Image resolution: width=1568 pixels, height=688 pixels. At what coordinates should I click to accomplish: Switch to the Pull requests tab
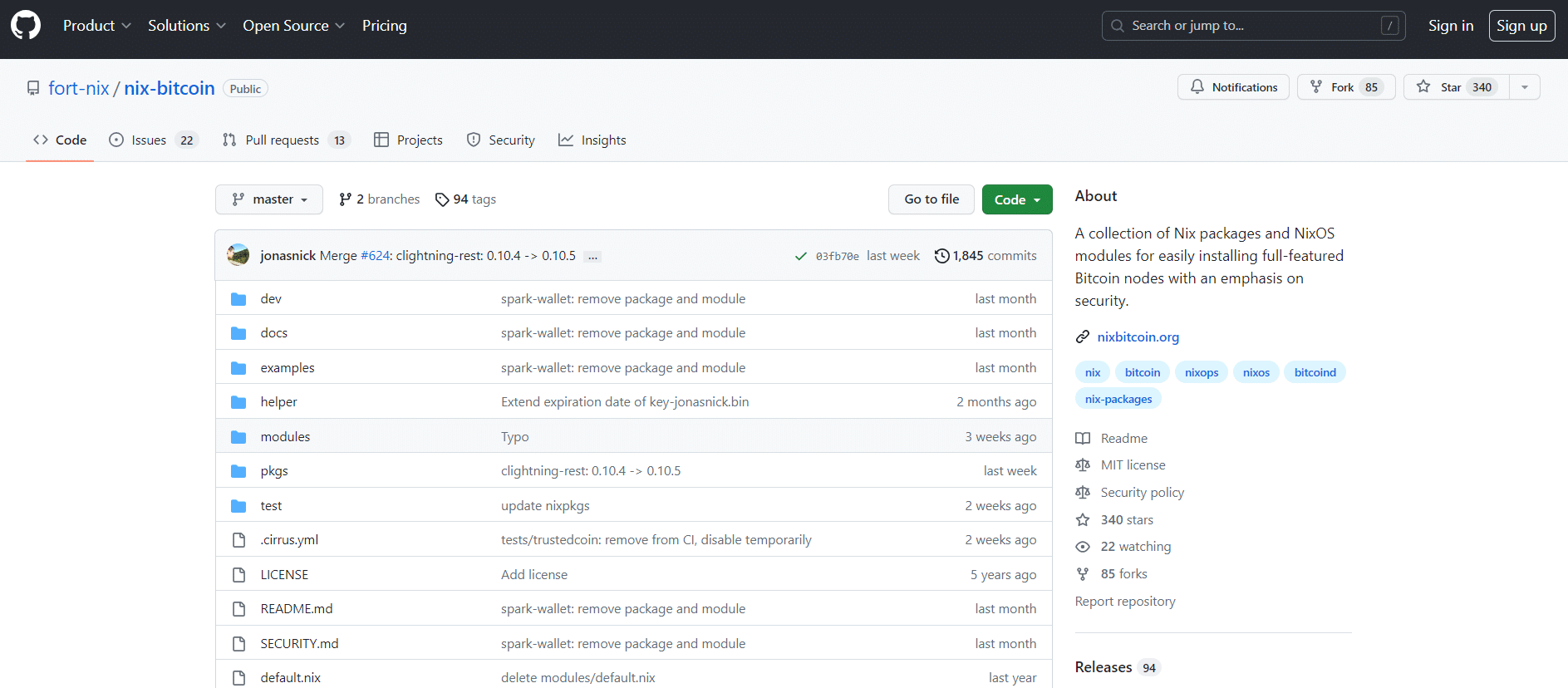tap(286, 140)
